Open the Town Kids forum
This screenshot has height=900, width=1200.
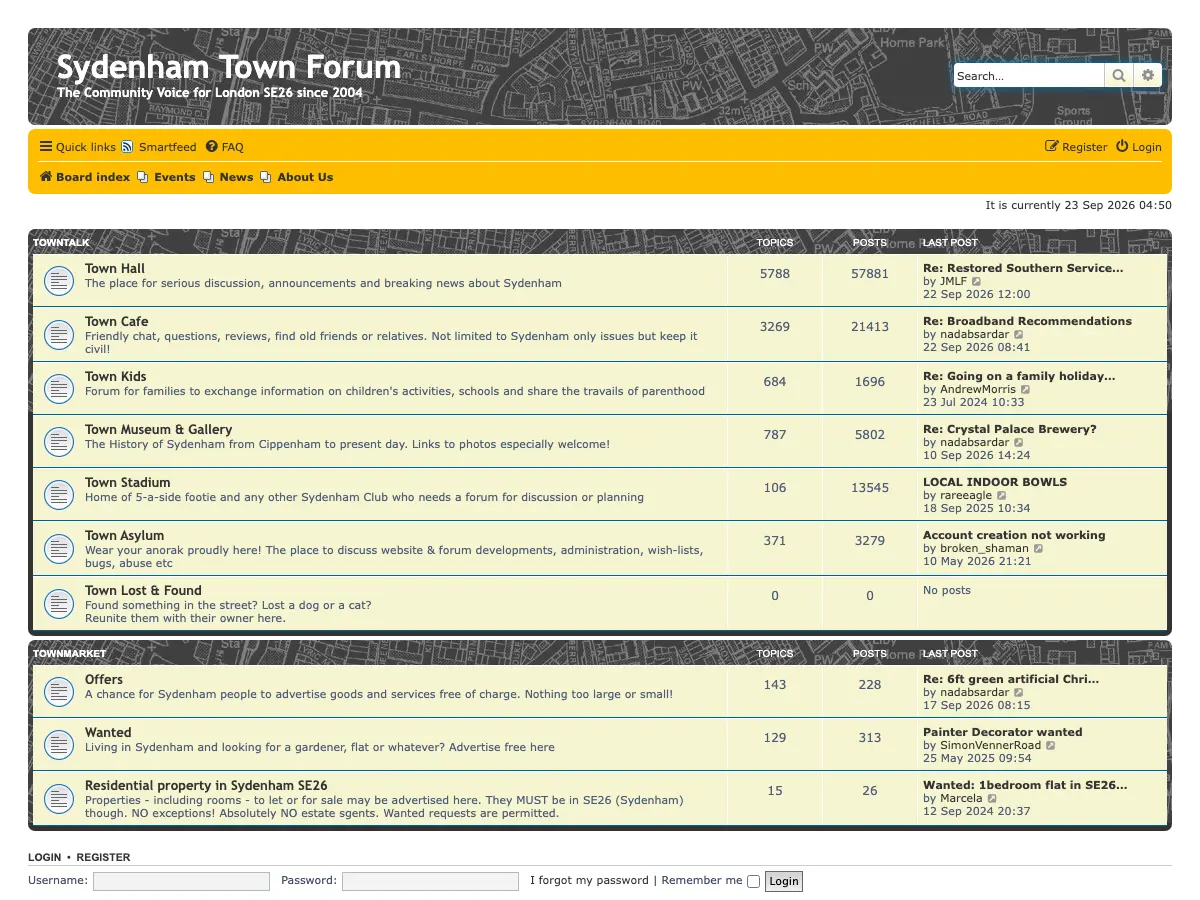click(x=116, y=376)
